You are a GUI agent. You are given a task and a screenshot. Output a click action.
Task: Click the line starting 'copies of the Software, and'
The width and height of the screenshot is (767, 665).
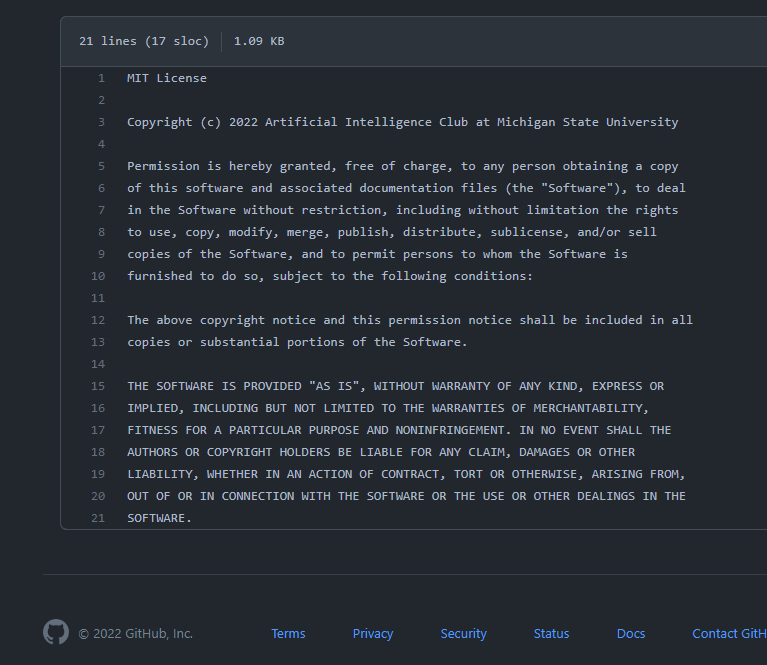pos(377,254)
